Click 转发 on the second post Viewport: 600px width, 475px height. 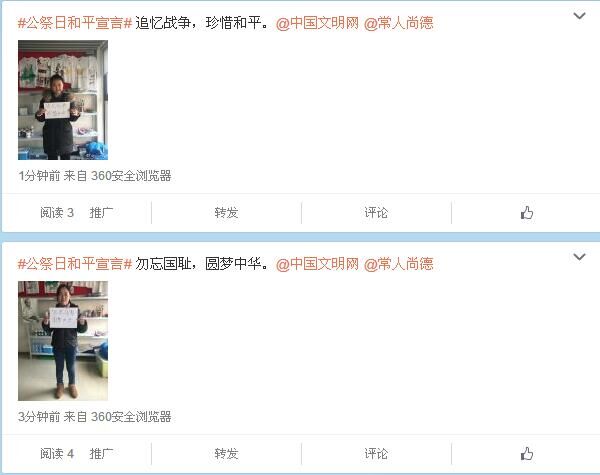[226, 454]
